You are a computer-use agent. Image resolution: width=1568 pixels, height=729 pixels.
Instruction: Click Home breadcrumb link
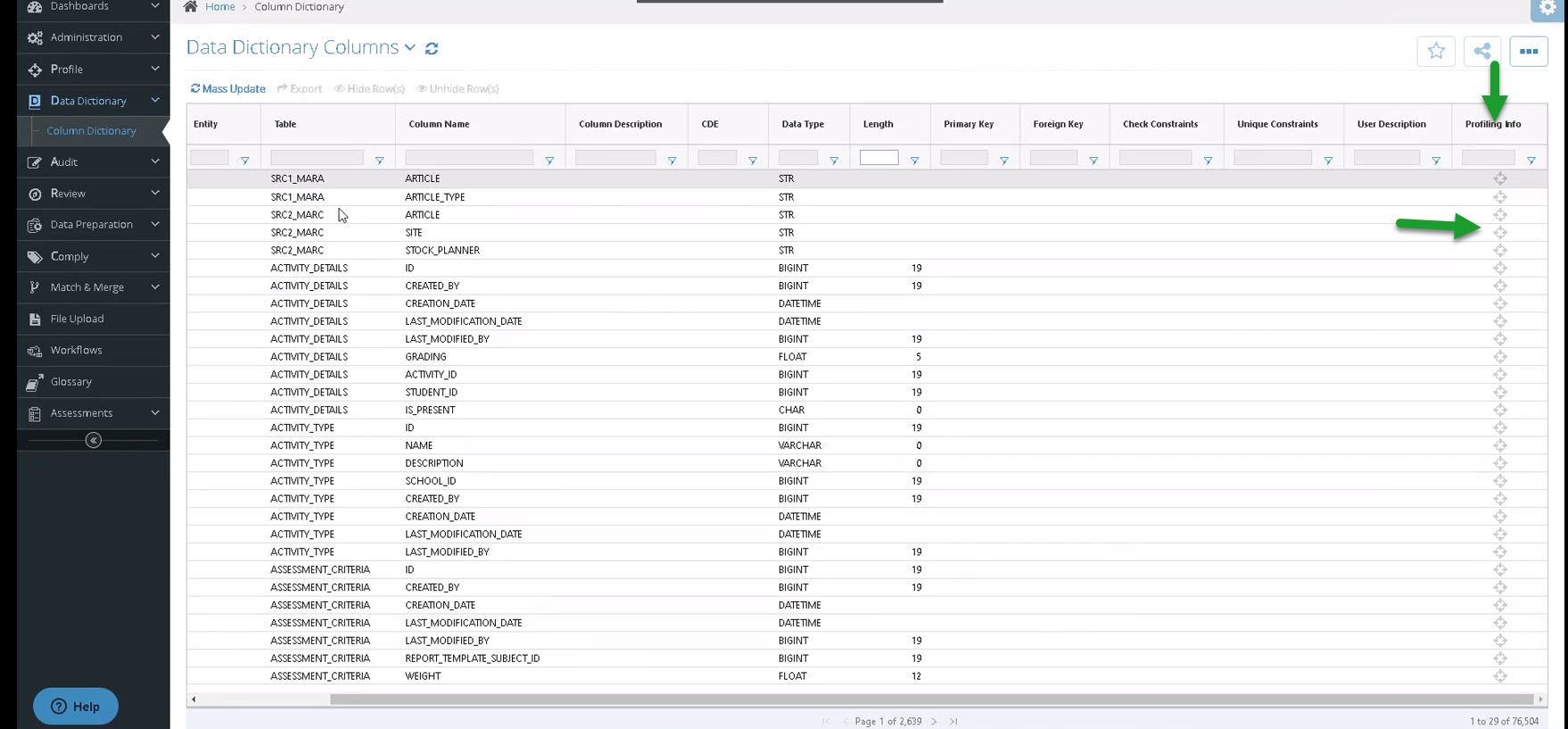pos(220,6)
